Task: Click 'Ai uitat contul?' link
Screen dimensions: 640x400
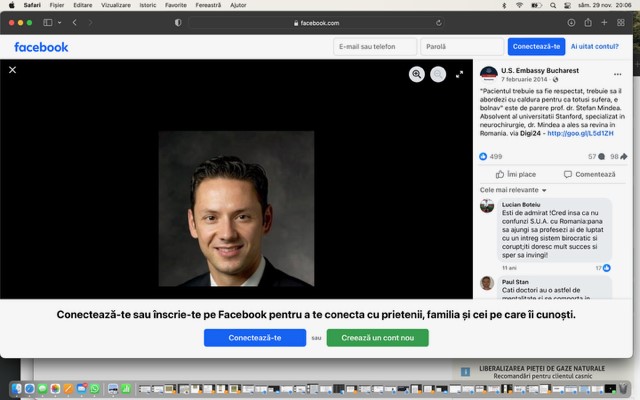Action: coord(595,47)
